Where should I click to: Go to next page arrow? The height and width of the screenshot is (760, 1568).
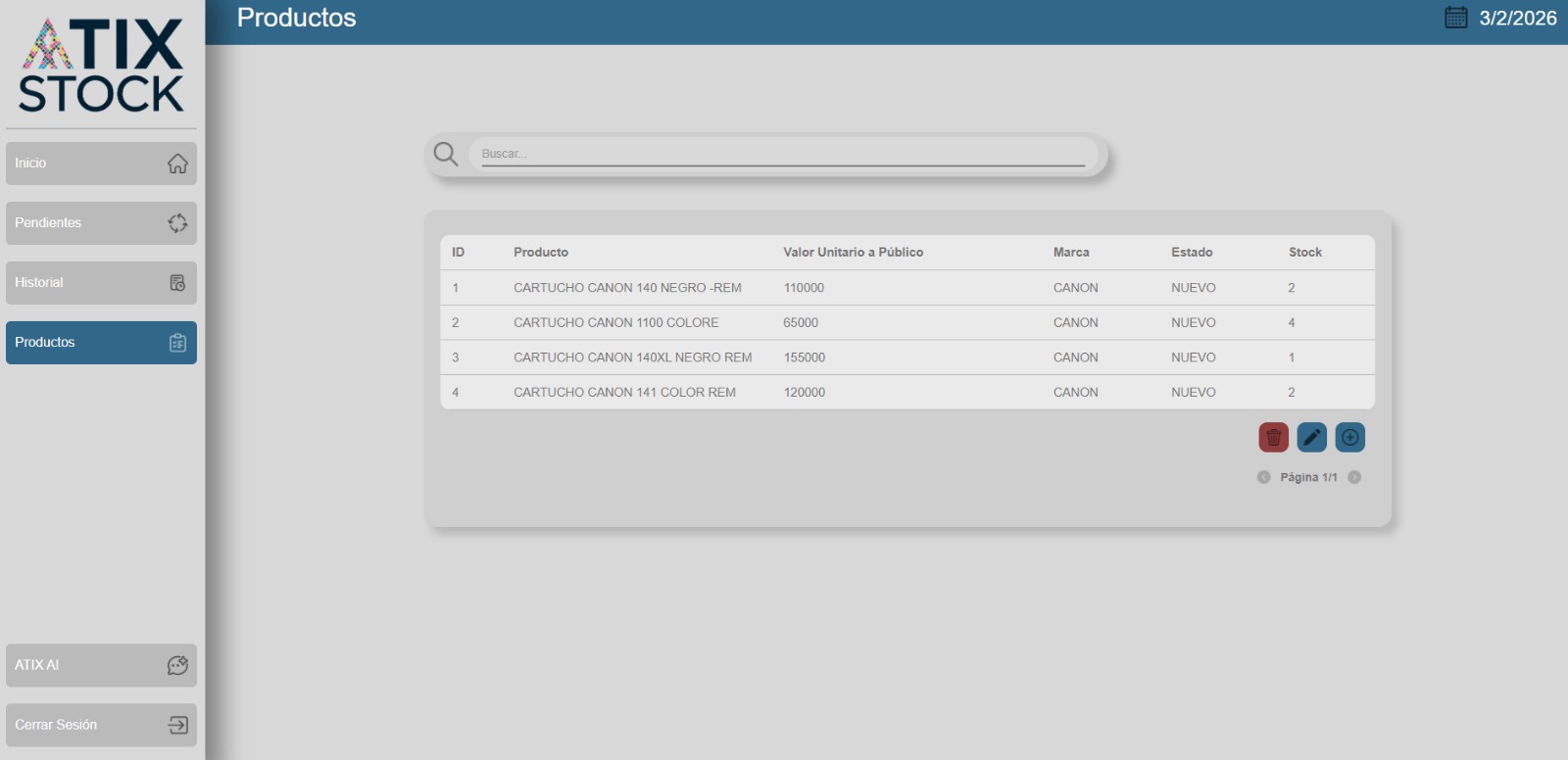[x=1354, y=478]
